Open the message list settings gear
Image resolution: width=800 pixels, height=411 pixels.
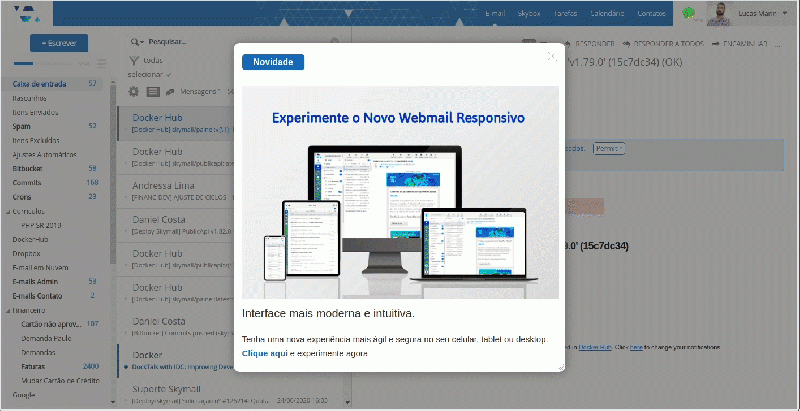(134, 91)
